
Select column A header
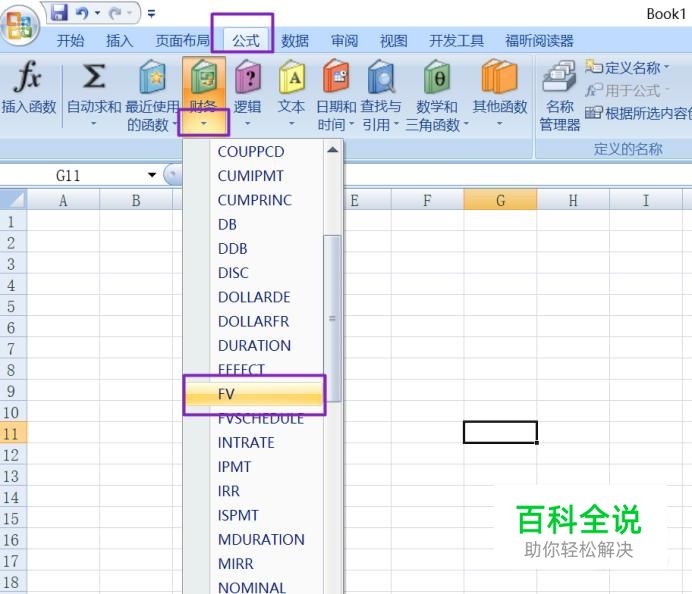pyautogui.click(x=64, y=200)
